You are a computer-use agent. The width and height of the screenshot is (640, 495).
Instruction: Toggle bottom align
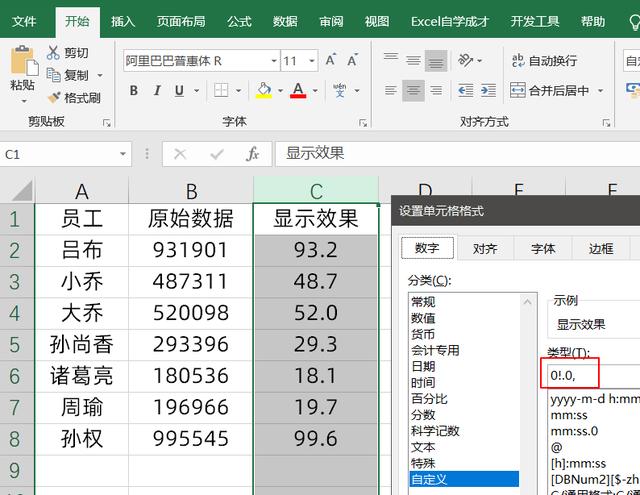pyautogui.click(x=436, y=61)
